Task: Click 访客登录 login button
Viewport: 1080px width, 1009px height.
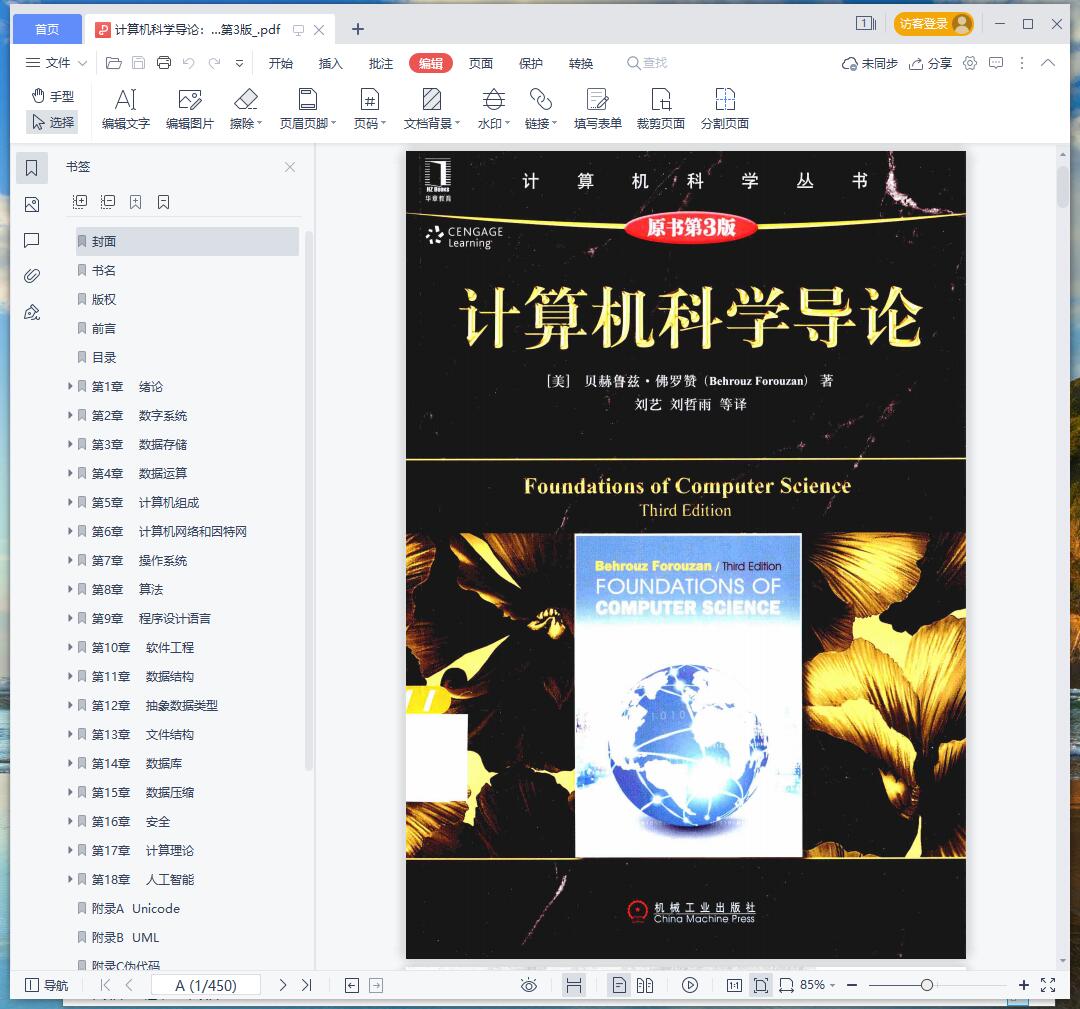Action: click(934, 24)
